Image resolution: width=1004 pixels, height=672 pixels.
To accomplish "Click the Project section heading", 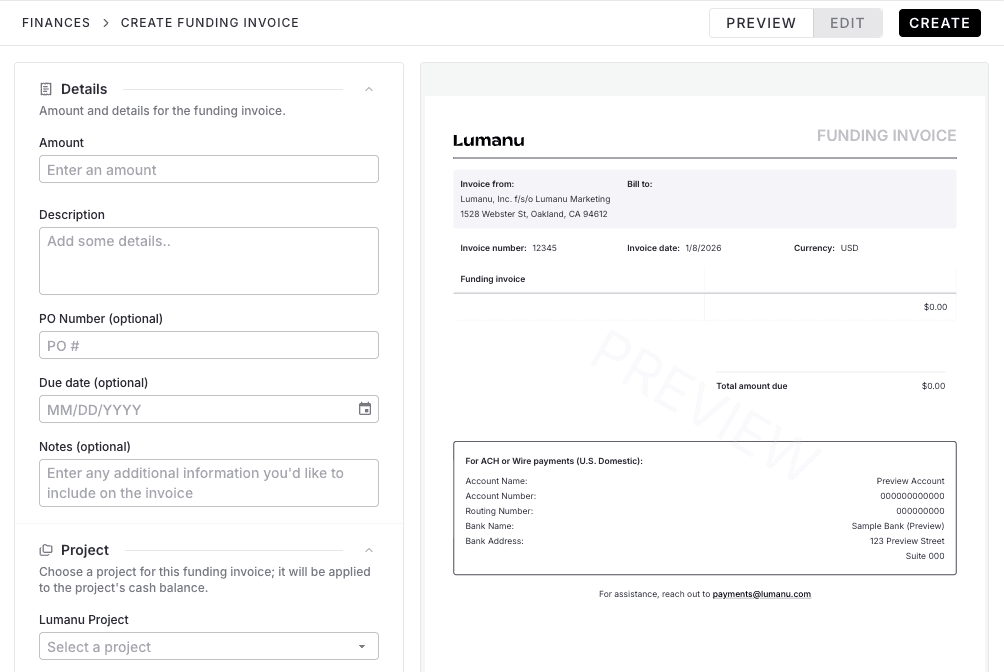I will (x=85, y=550).
